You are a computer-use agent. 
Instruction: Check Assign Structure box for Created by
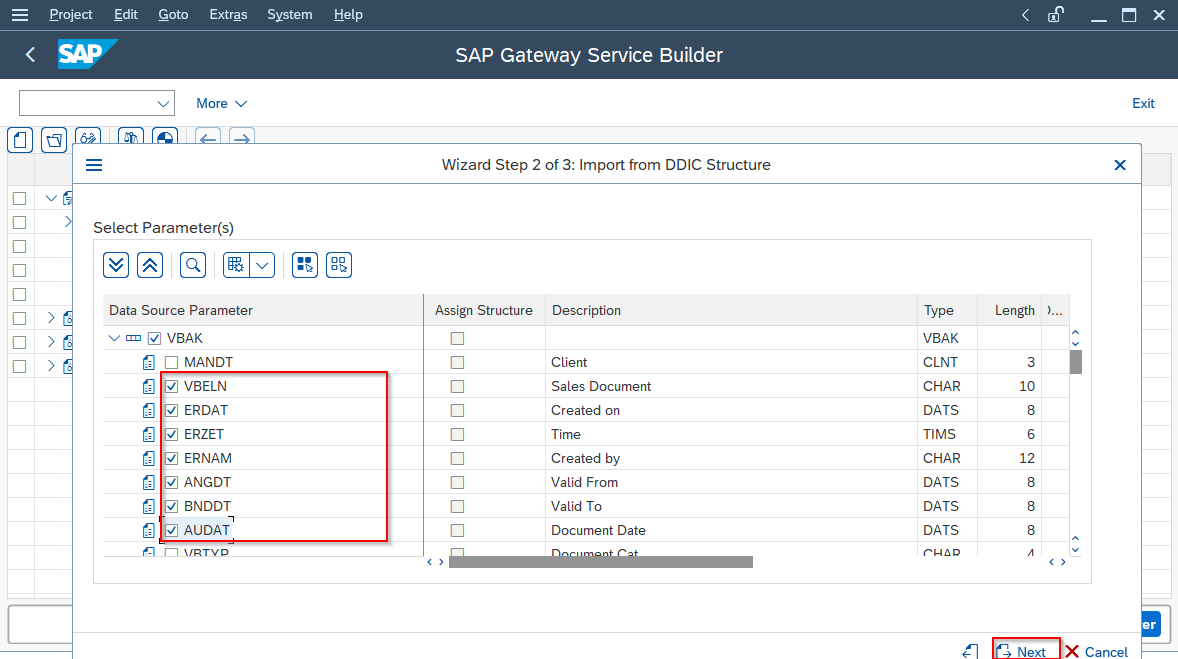[457, 458]
